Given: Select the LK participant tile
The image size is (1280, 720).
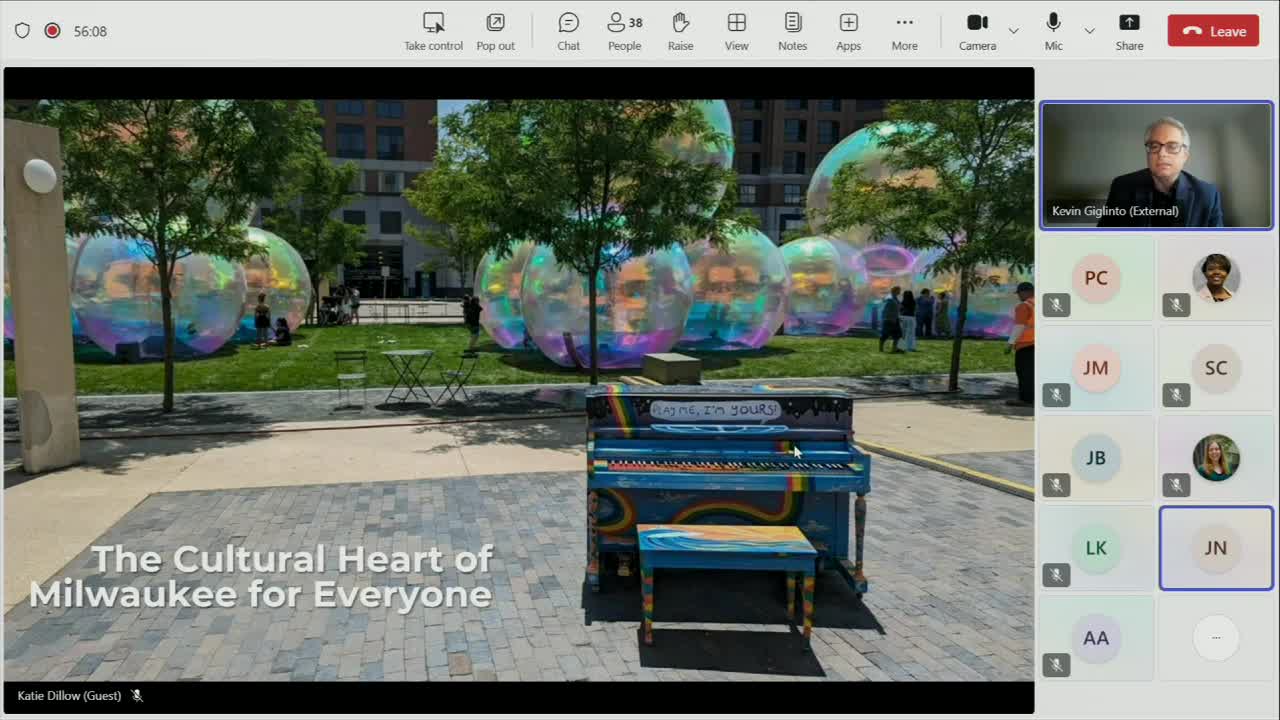Looking at the screenshot, I should (1097, 548).
